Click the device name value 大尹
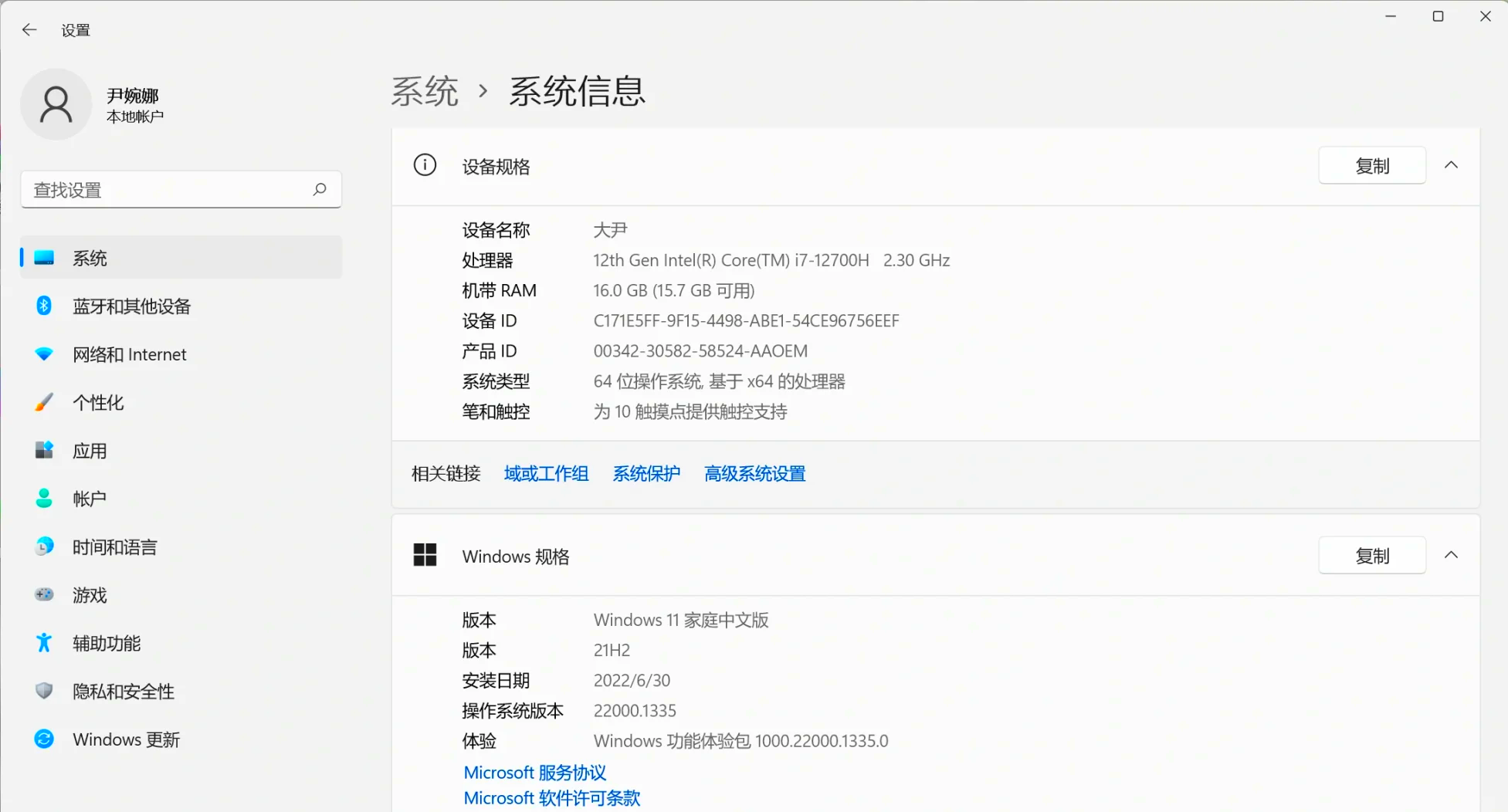Screen dimensions: 1508x812 tap(610, 230)
